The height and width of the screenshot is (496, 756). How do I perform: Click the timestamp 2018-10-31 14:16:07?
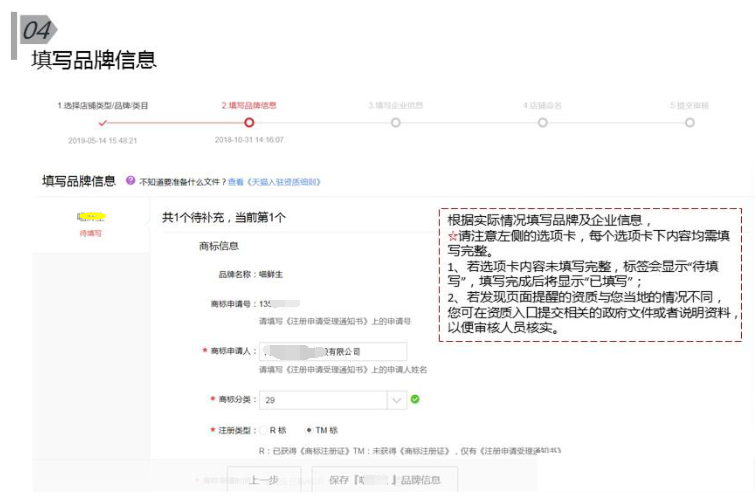click(x=249, y=140)
